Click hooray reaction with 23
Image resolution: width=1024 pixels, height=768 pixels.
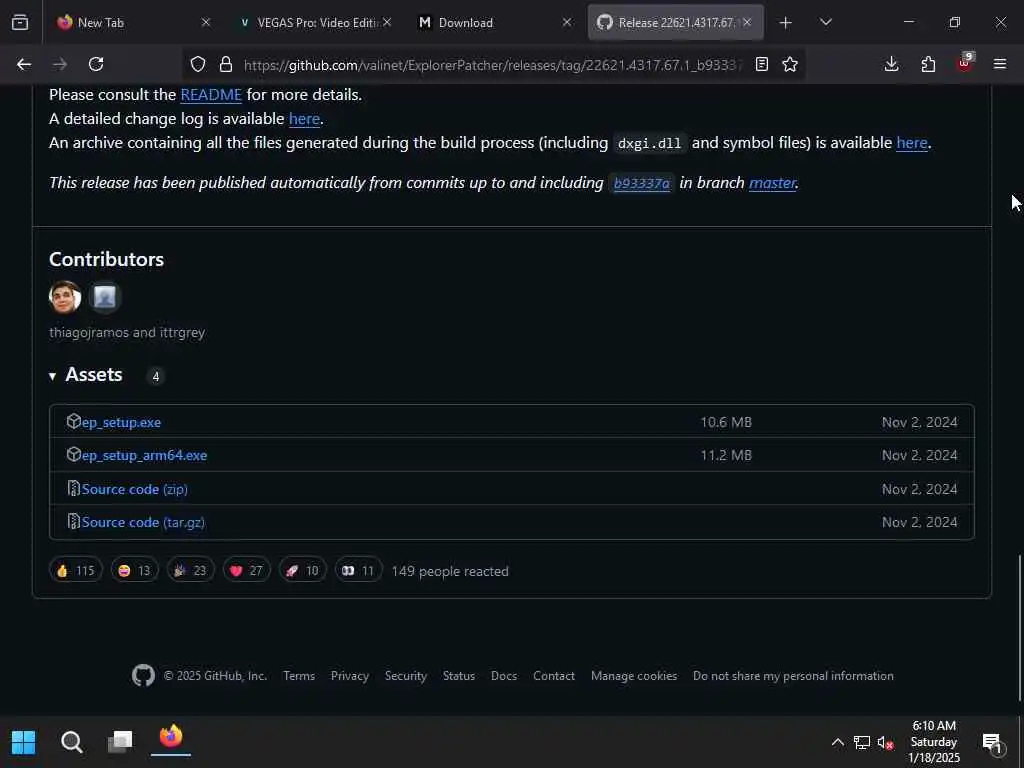point(190,571)
